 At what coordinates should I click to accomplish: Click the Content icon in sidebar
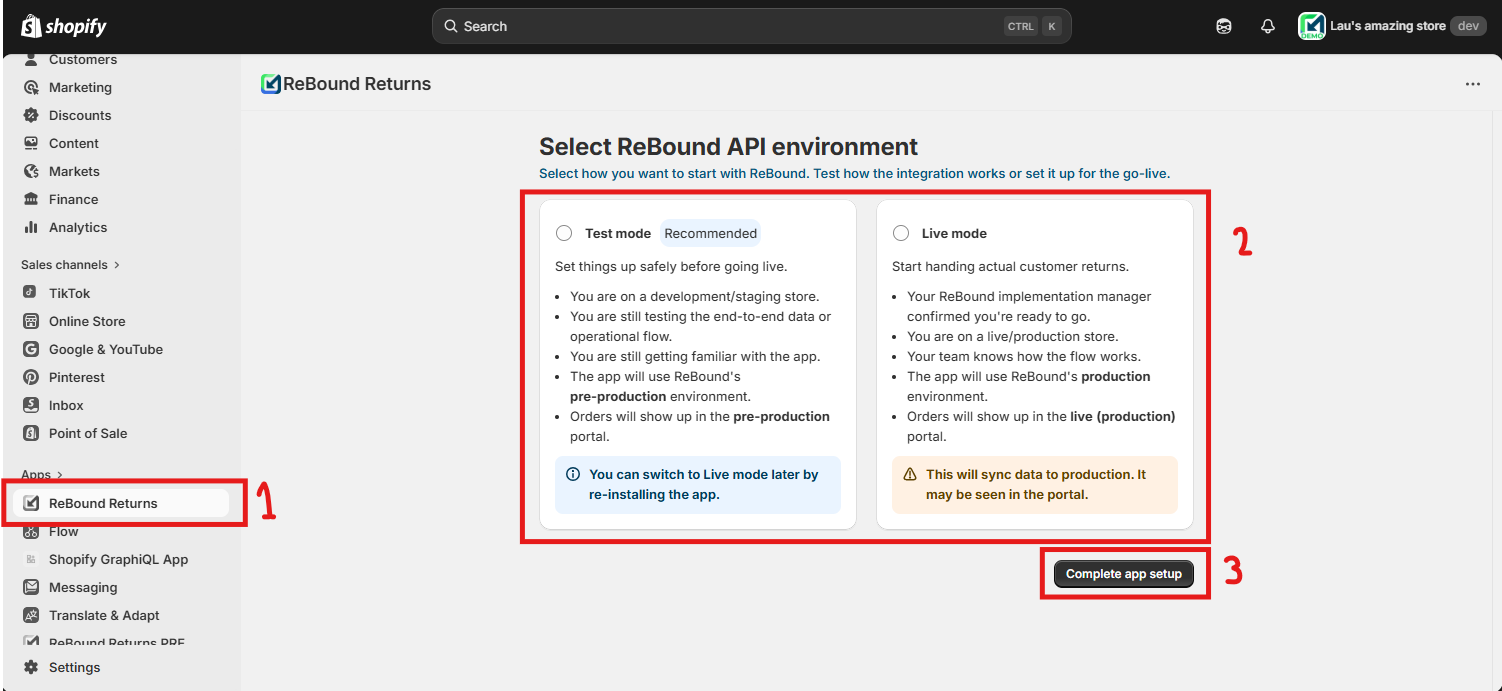[x=31, y=143]
